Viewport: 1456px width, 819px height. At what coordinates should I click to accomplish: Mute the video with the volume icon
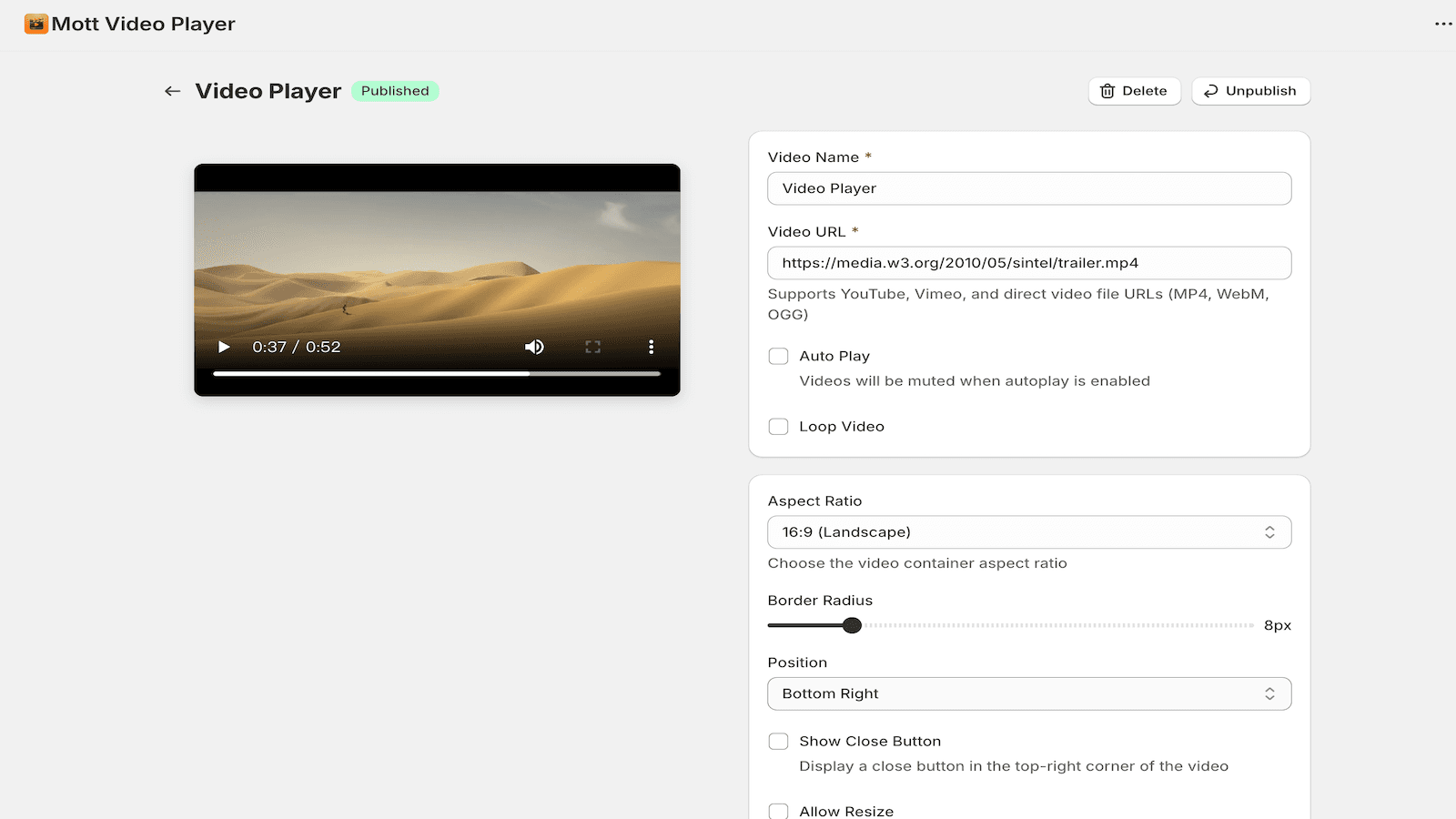[x=534, y=347]
